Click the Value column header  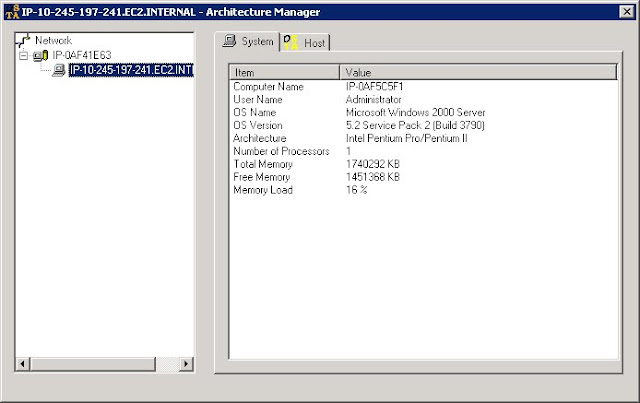(478, 72)
